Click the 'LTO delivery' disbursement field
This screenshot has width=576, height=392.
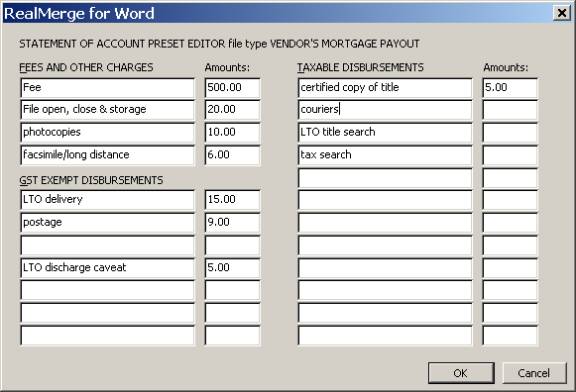(107, 200)
